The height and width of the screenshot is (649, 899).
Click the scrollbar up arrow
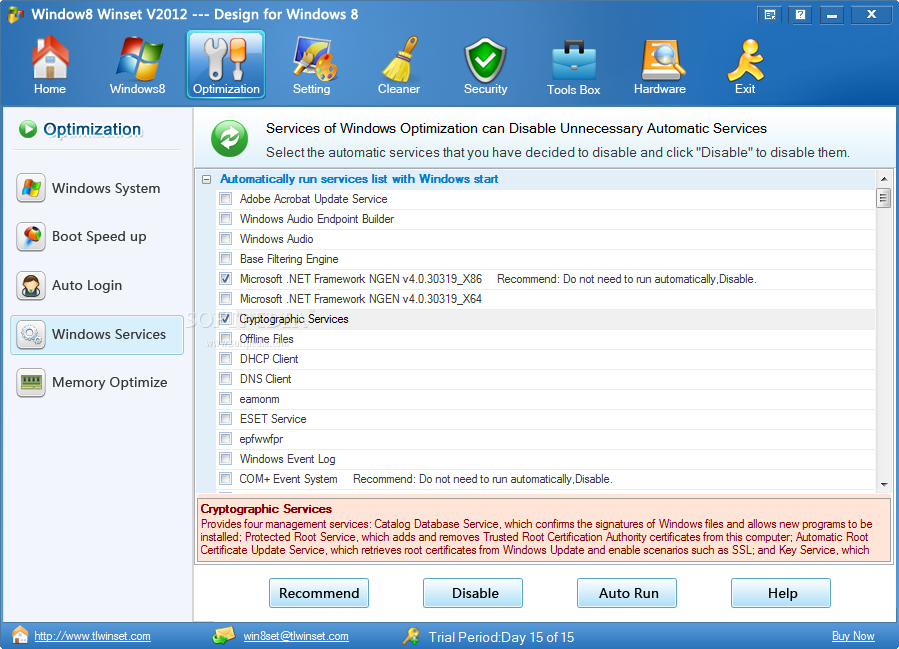(x=884, y=179)
